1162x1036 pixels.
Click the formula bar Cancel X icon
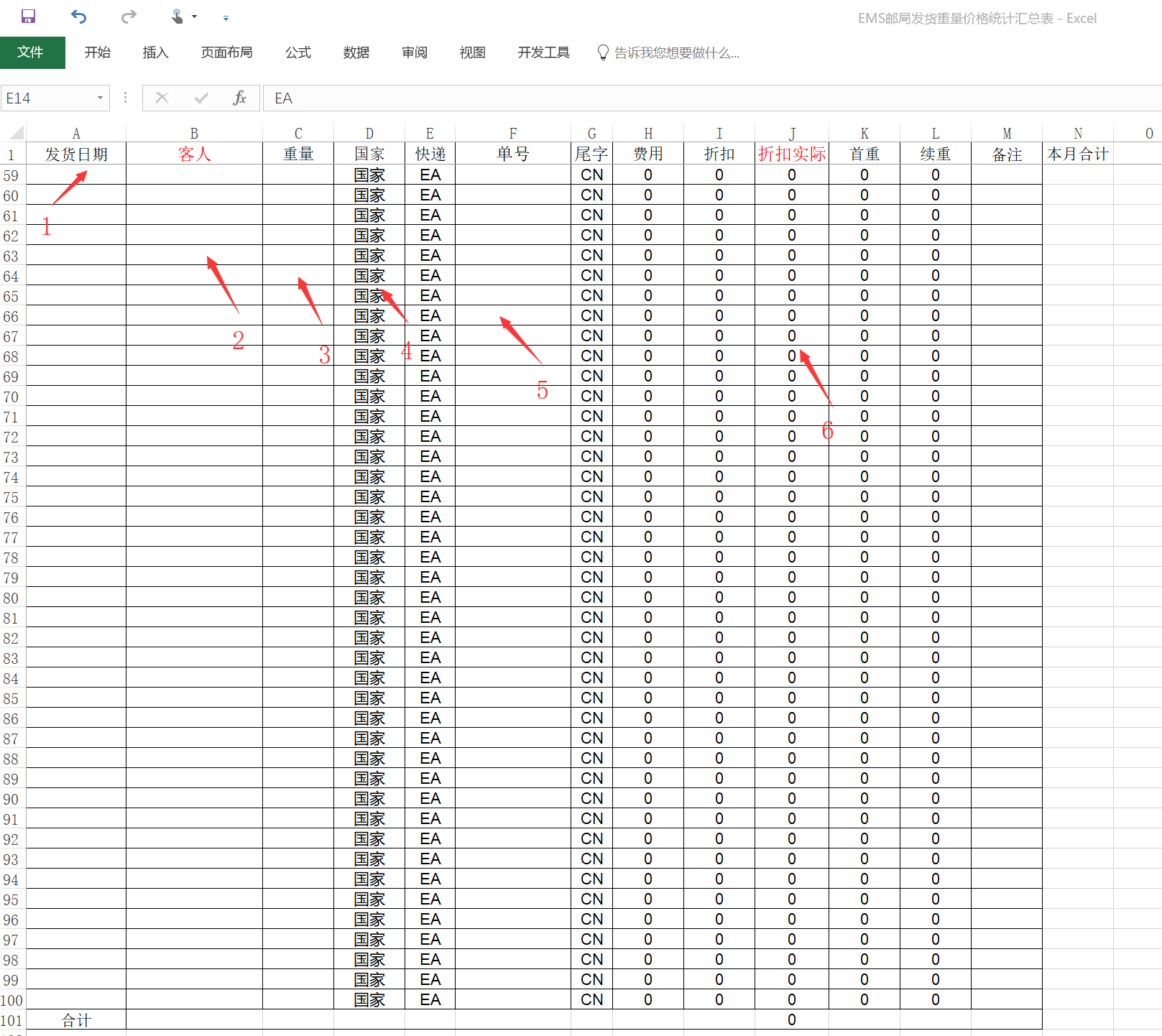coord(162,98)
